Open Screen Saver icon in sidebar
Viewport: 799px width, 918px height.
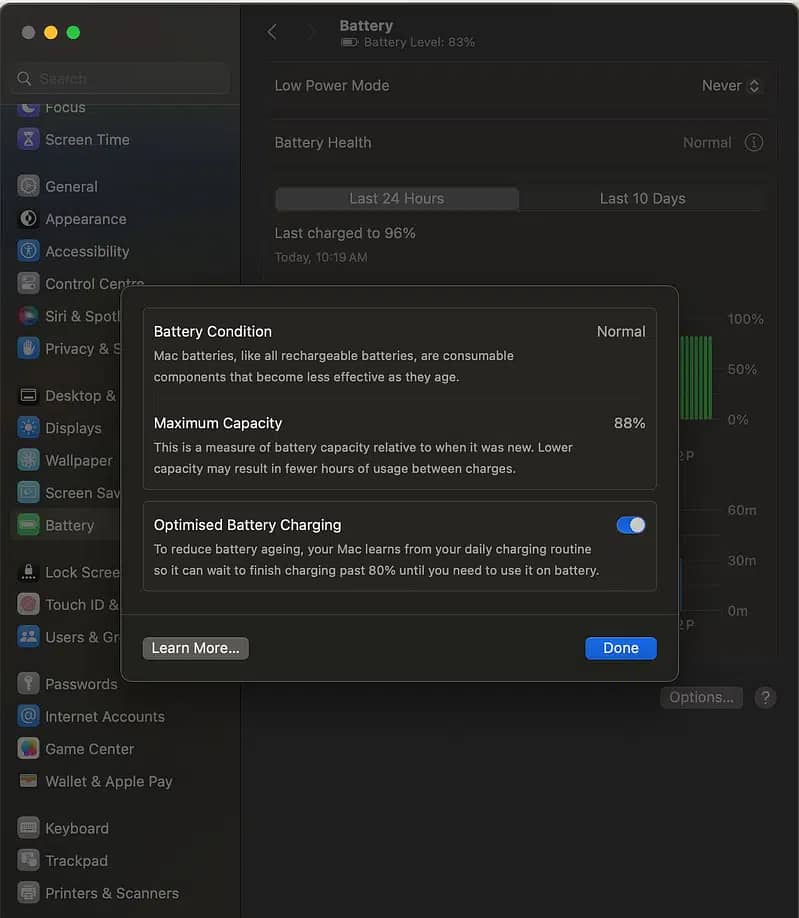pos(28,493)
